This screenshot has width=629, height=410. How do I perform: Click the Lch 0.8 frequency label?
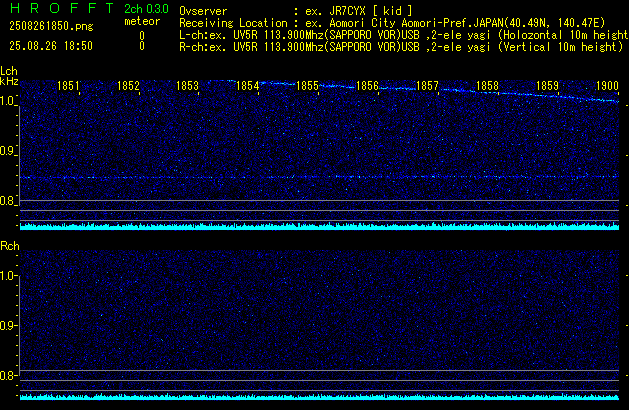click(8, 201)
